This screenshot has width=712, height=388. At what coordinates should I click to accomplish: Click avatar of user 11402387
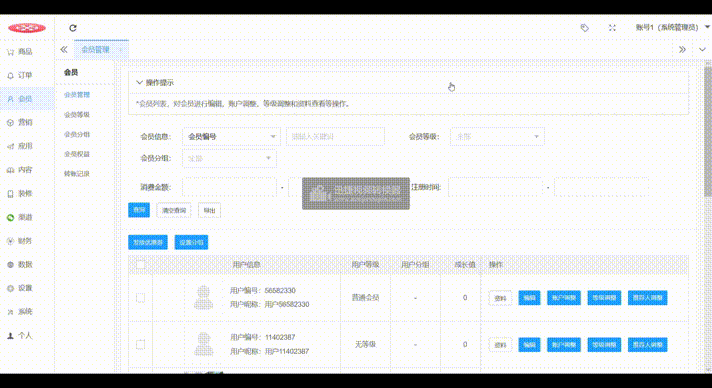click(x=203, y=344)
